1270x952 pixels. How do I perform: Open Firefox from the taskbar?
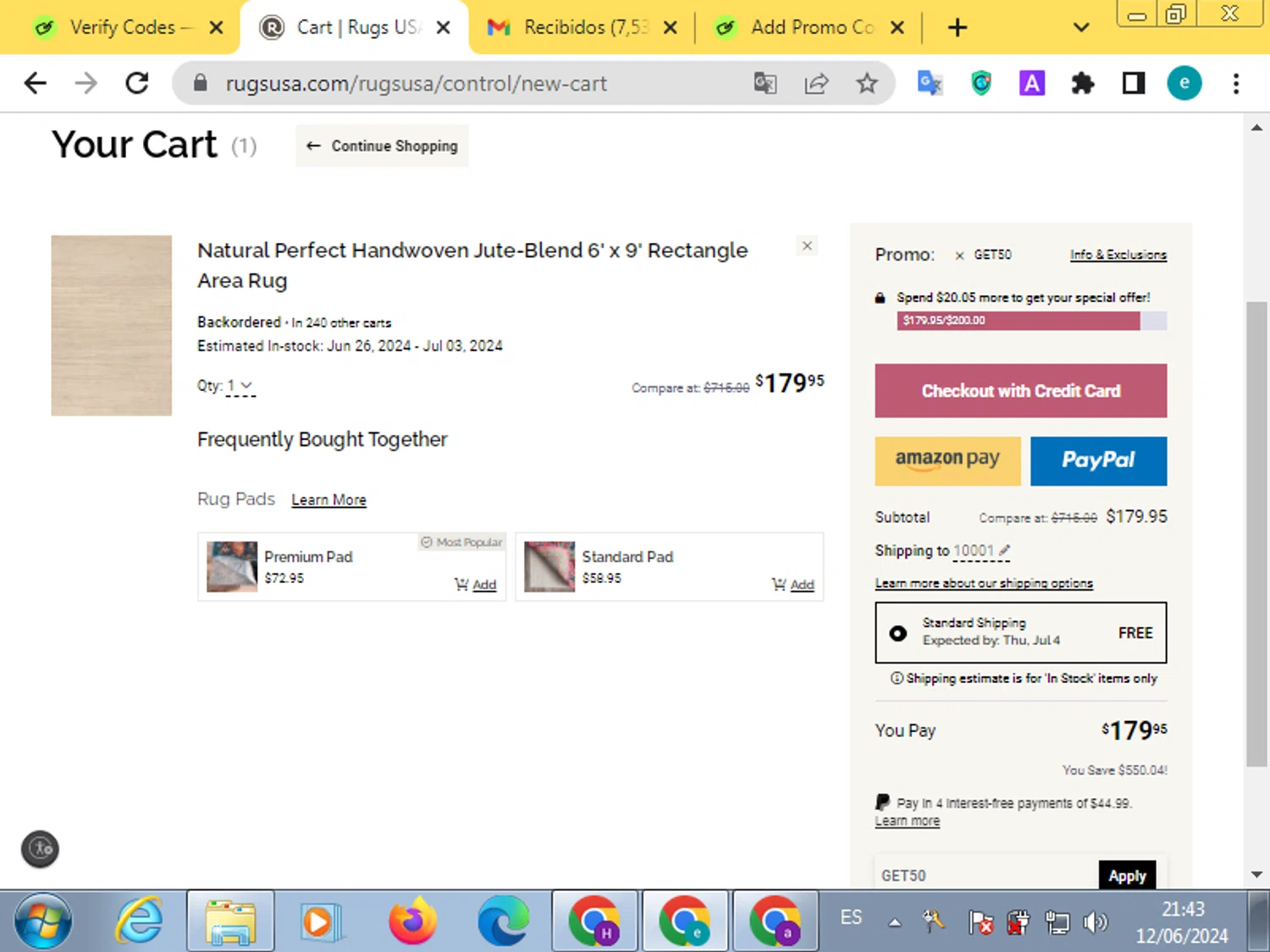(412, 921)
